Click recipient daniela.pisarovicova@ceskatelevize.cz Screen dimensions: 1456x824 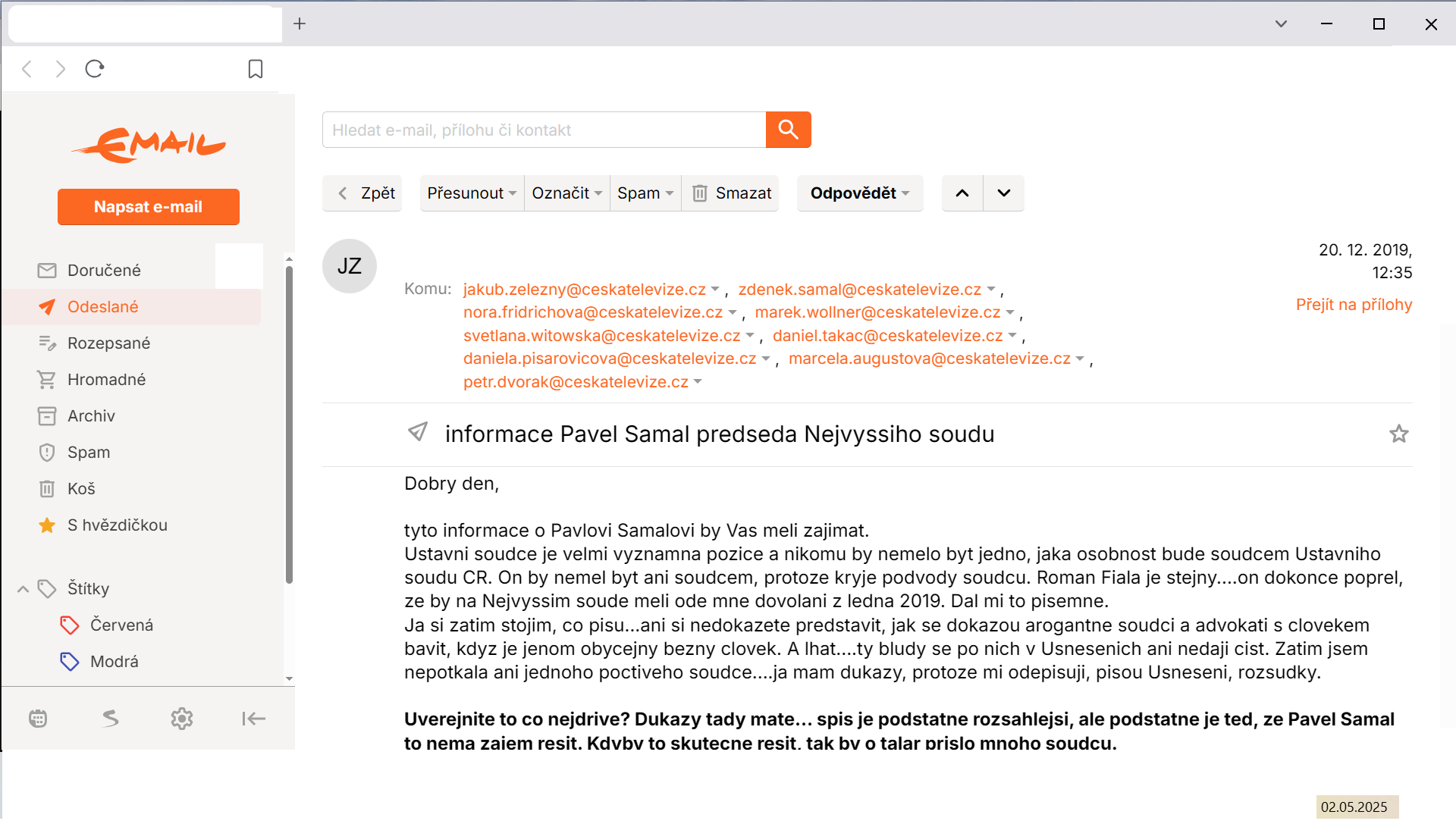(610, 359)
